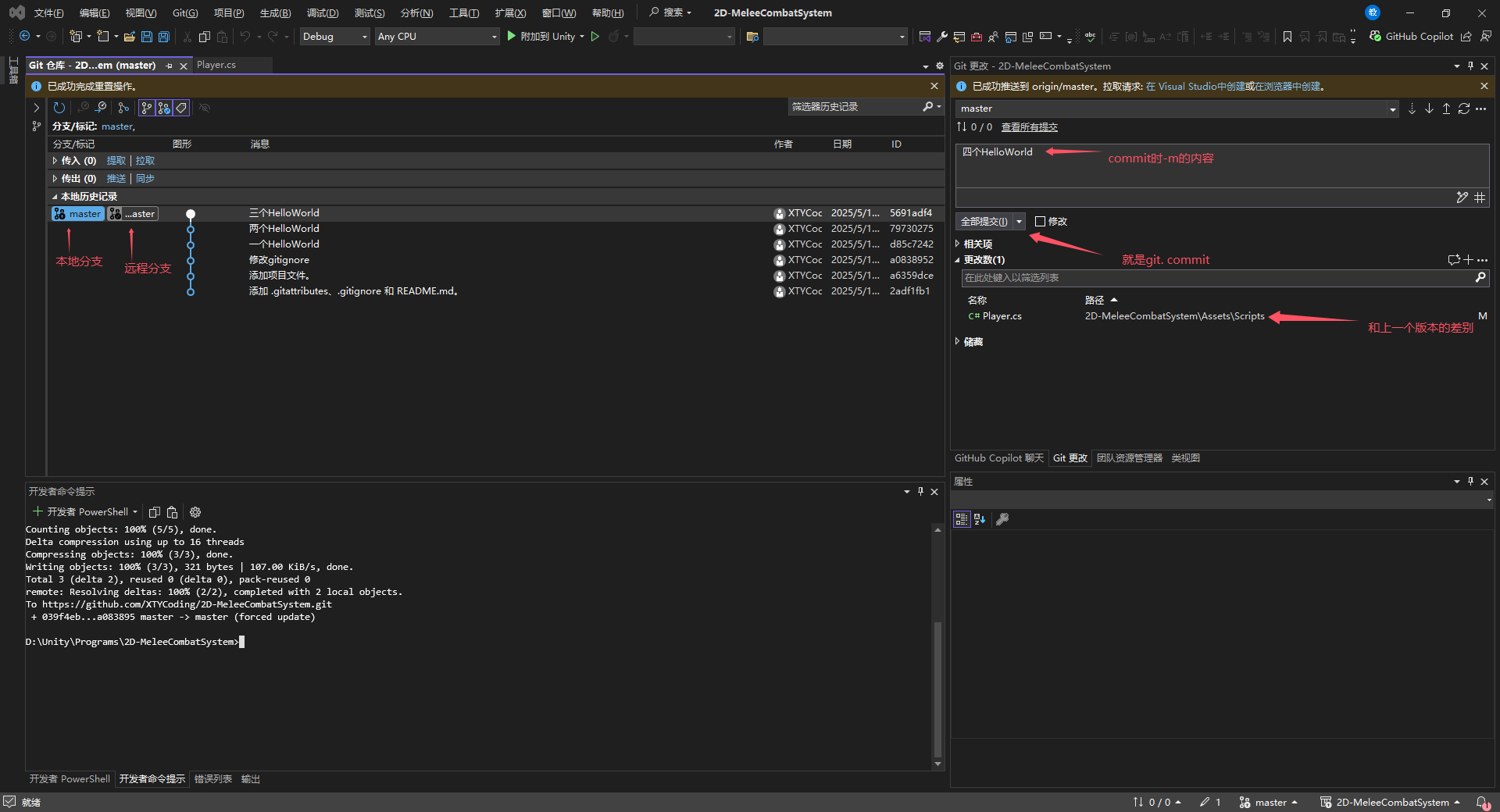This screenshot has height=812, width=1500.
Task: Click 在 Visual Studio中创建 pull request link
Action: pos(1195,87)
